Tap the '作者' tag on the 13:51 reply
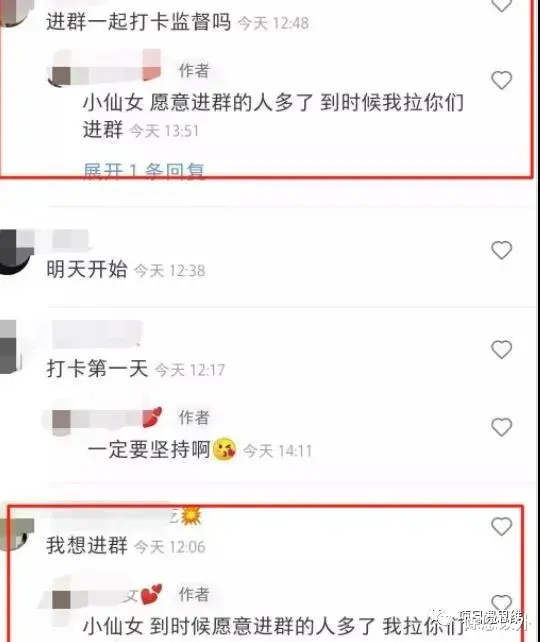540x642 pixels. coord(194,71)
